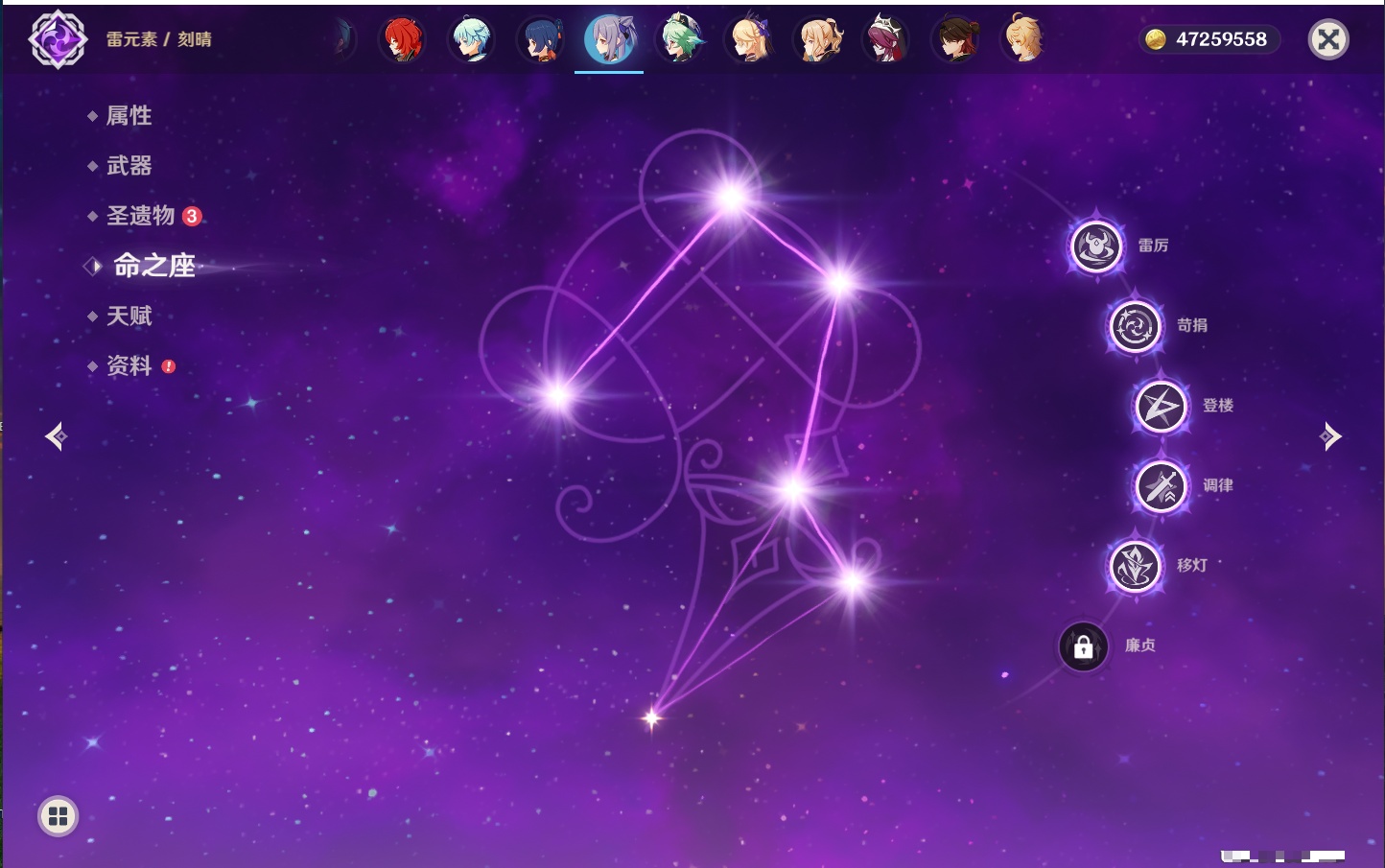Click the topmost constellation star
This screenshot has width=1385, height=868.
(x=731, y=198)
